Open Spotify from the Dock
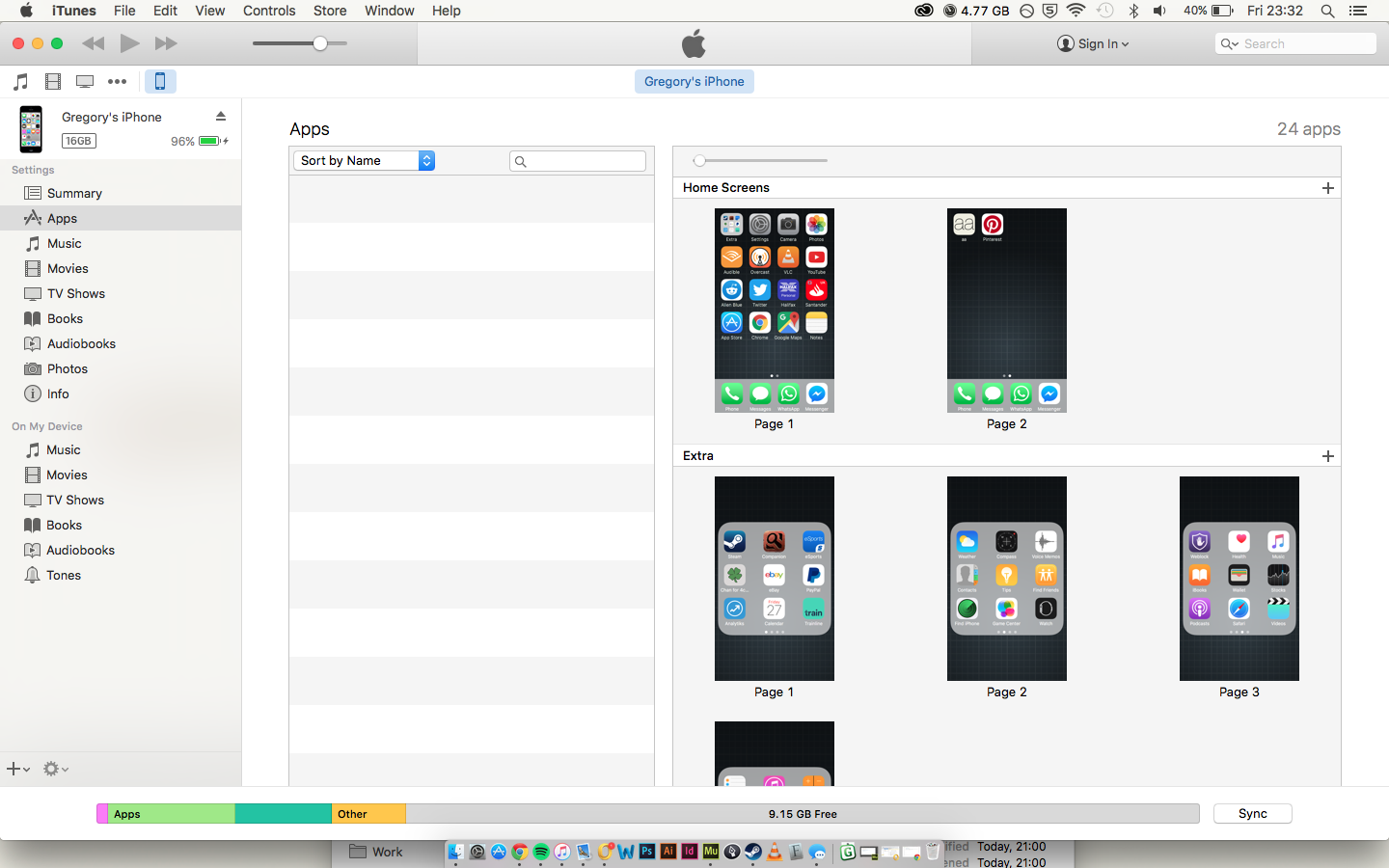The height and width of the screenshot is (868, 1389). (x=541, y=852)
